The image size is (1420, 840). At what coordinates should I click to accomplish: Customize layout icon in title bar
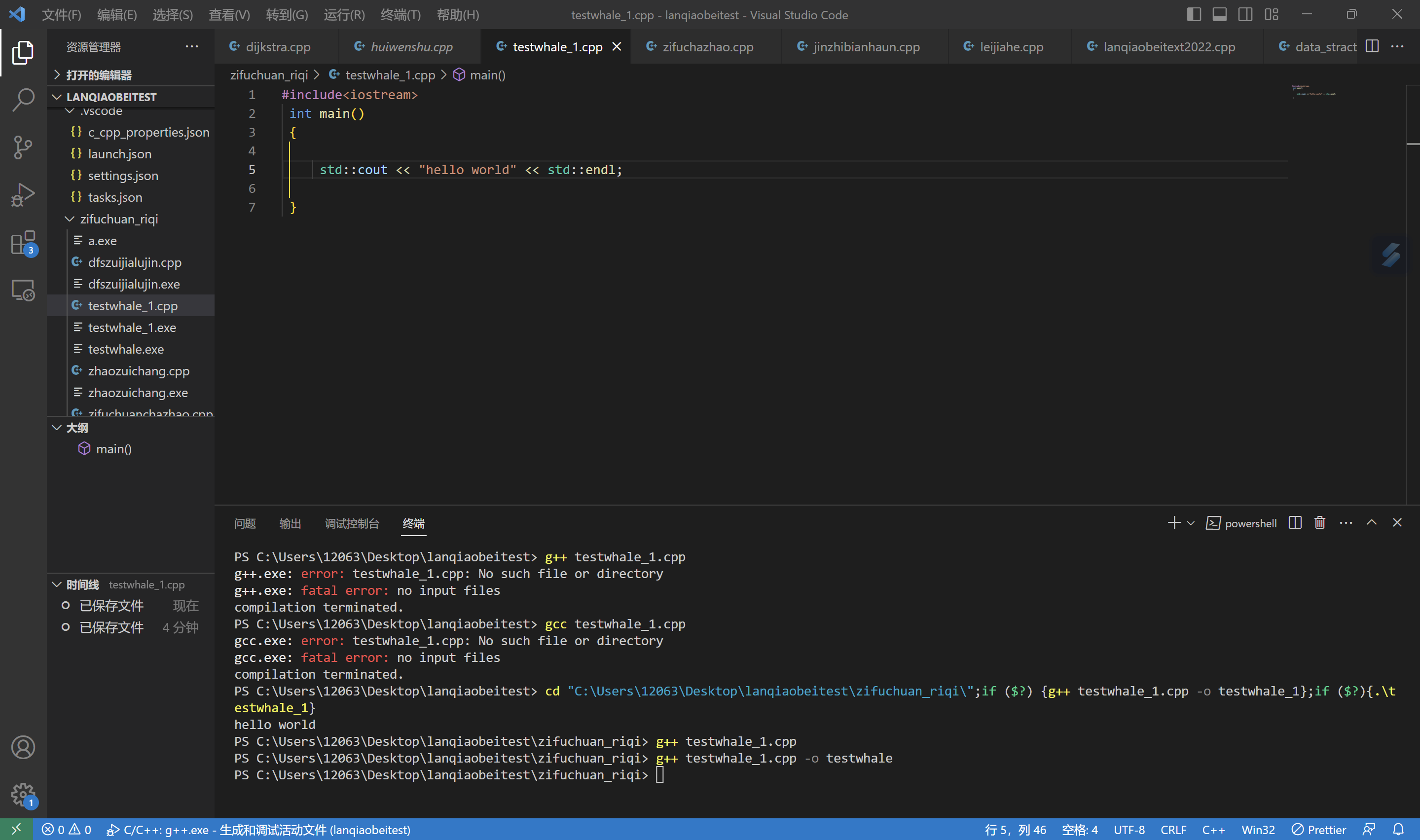1271,15
